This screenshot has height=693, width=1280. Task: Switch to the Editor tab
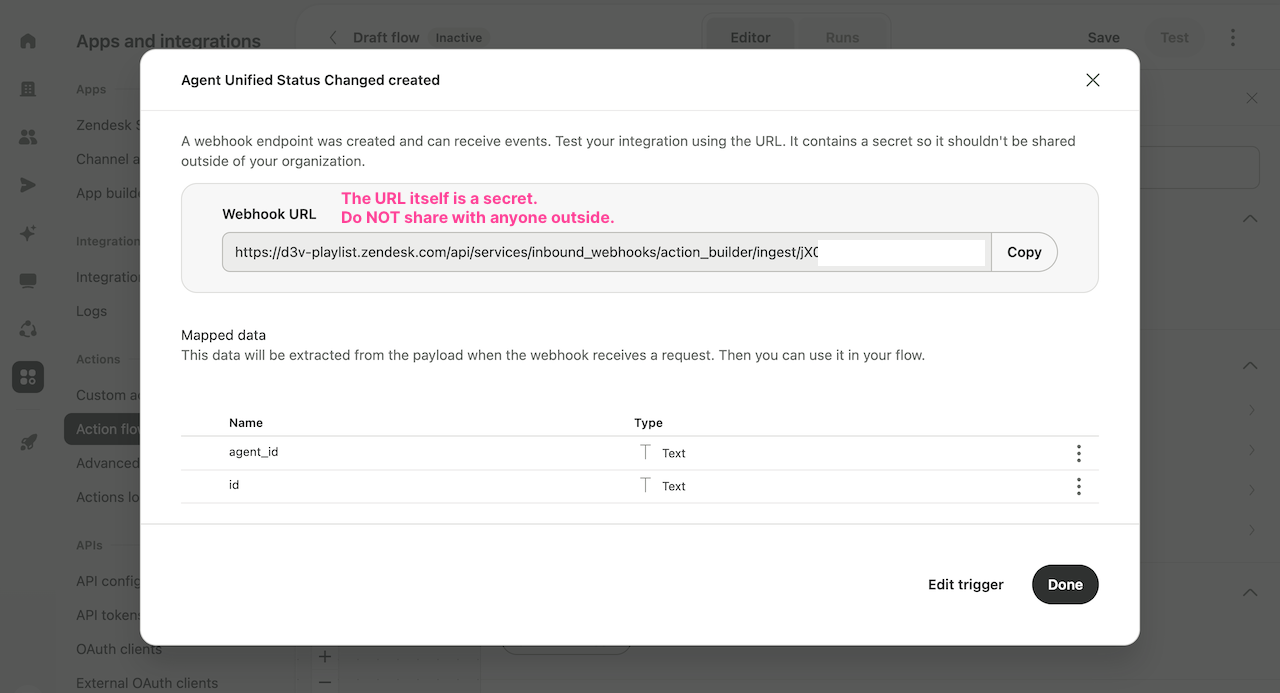click(x=750, y=38)
